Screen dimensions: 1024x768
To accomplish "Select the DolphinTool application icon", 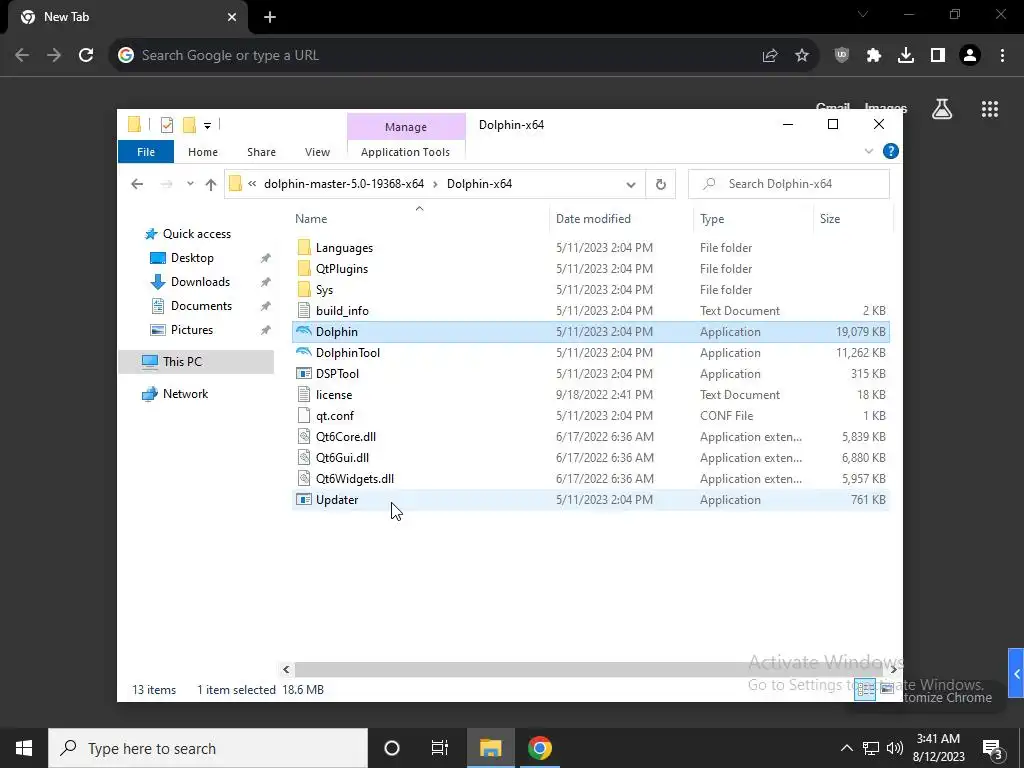I will tap(304, 353).
